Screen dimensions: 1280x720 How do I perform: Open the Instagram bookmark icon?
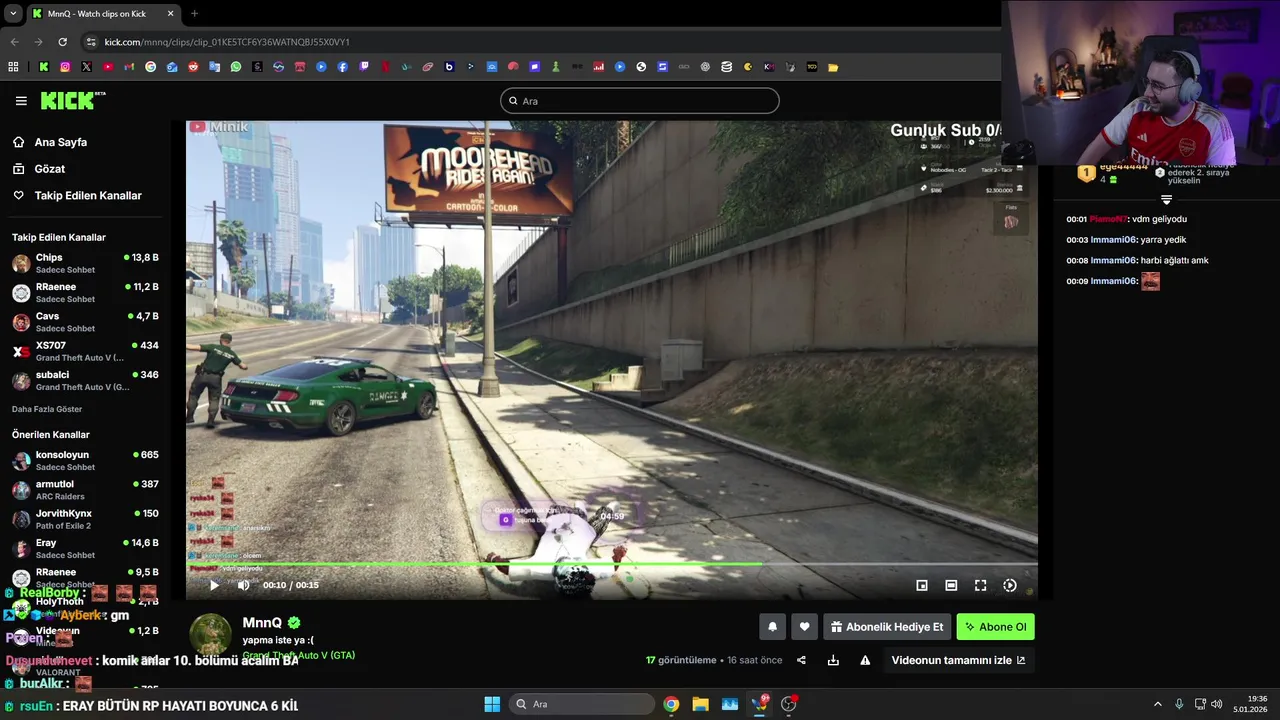pyautogui.click(x=65, y=67)
